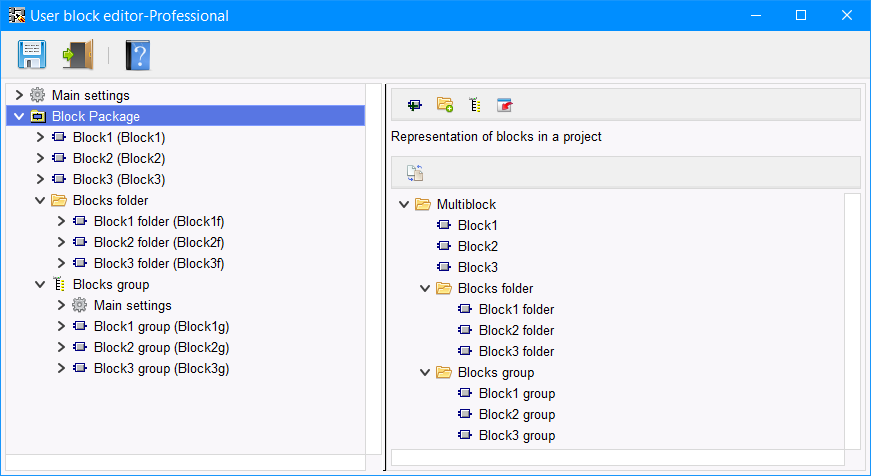Select Block3 under Multiblock
The height and width of the screenshot is (476, 871).
point(477,267)
